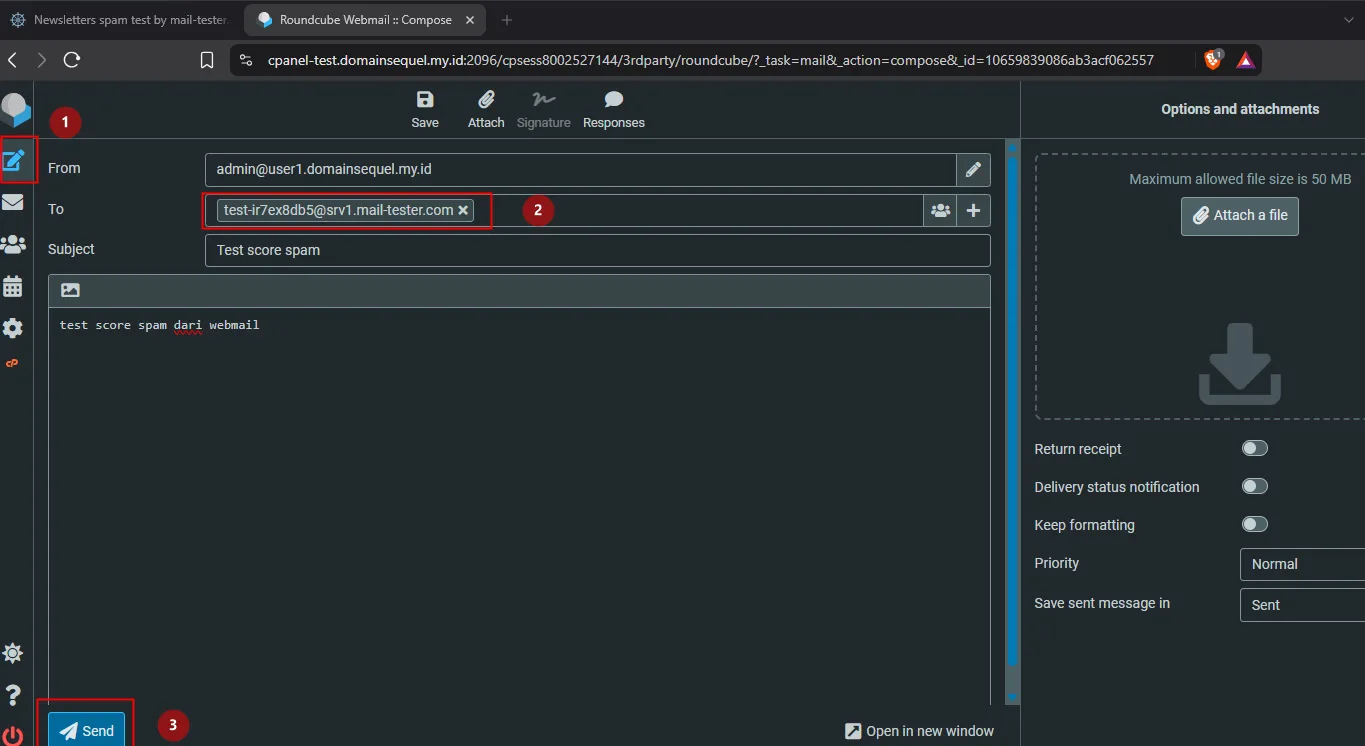Bookmark the page with the bookmark icon
Image resolution: width=1365 pixels, height=746 pixels.
[207, 60]
